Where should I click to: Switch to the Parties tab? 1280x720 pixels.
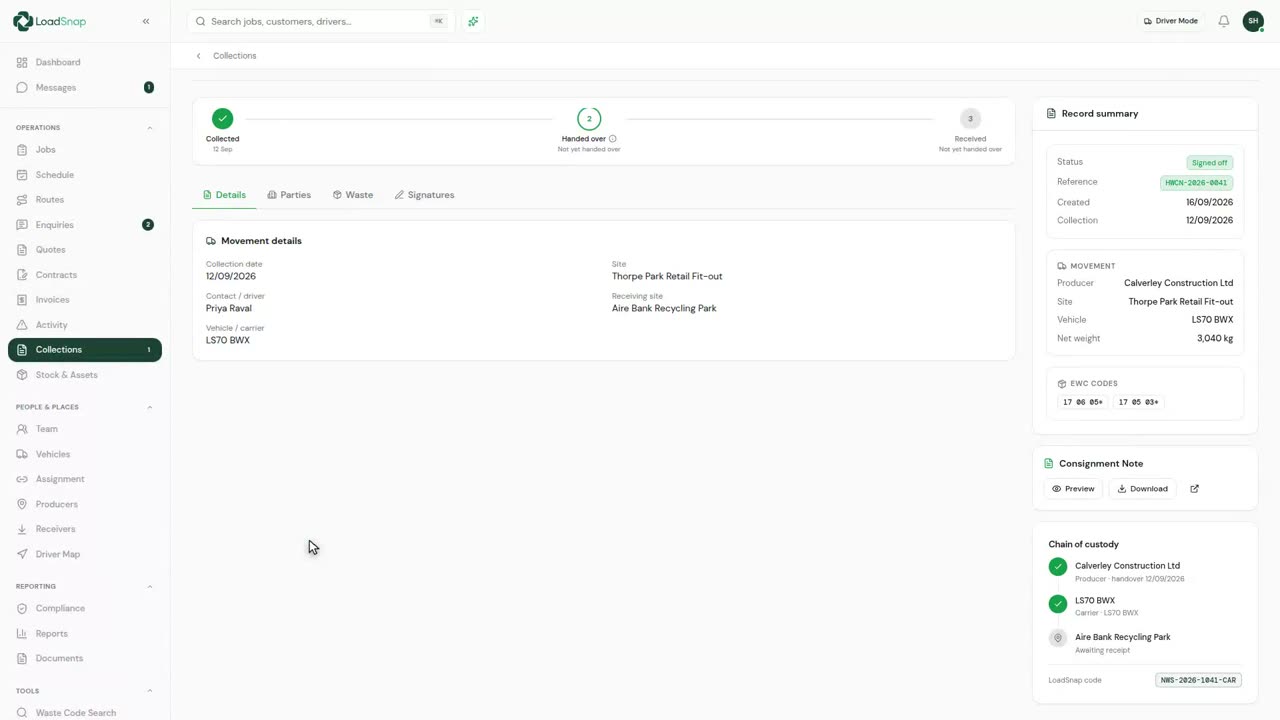[x=289, y=195]
